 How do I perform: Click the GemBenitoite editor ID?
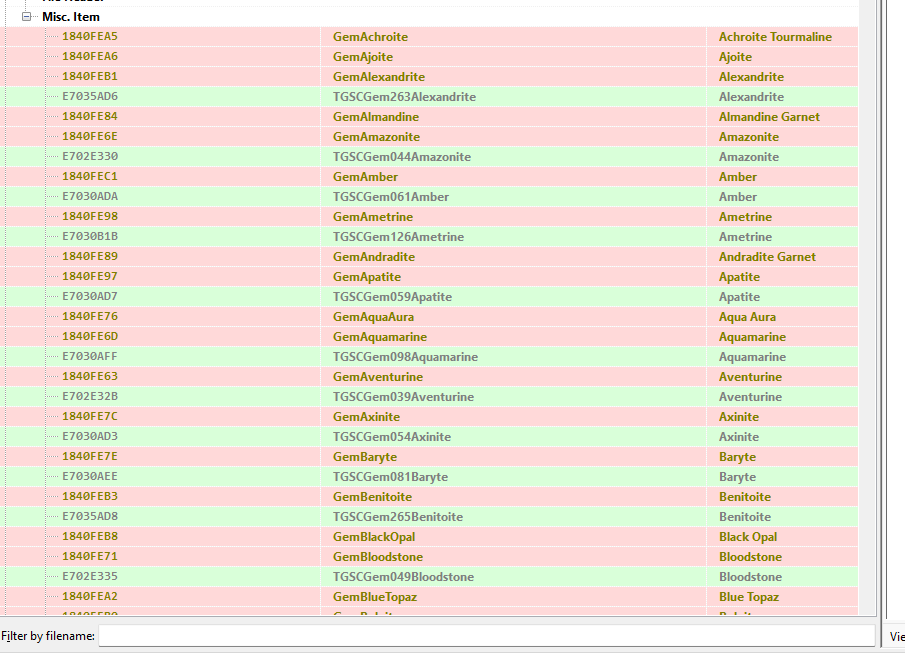(372, 497)
